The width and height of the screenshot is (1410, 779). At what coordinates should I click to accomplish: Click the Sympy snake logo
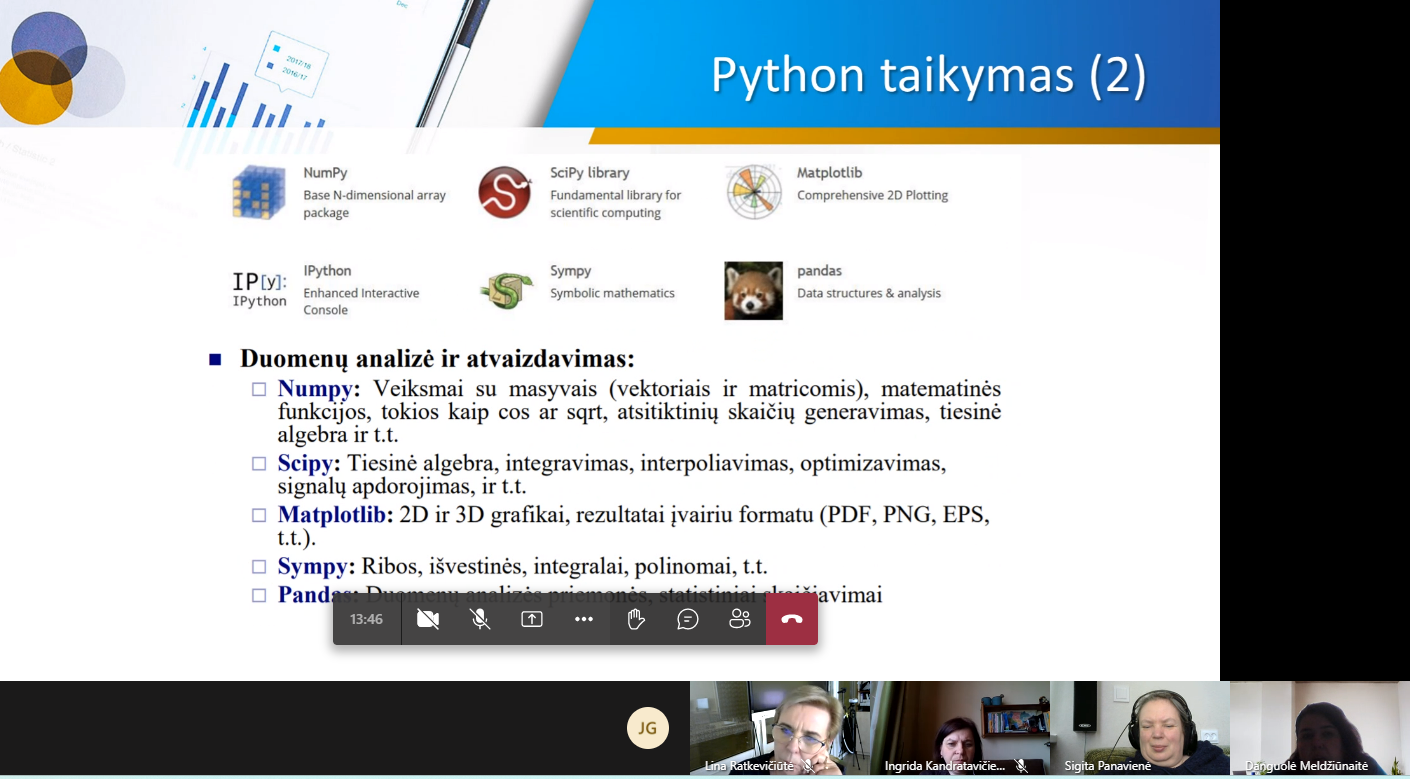(x=506, y=291)
